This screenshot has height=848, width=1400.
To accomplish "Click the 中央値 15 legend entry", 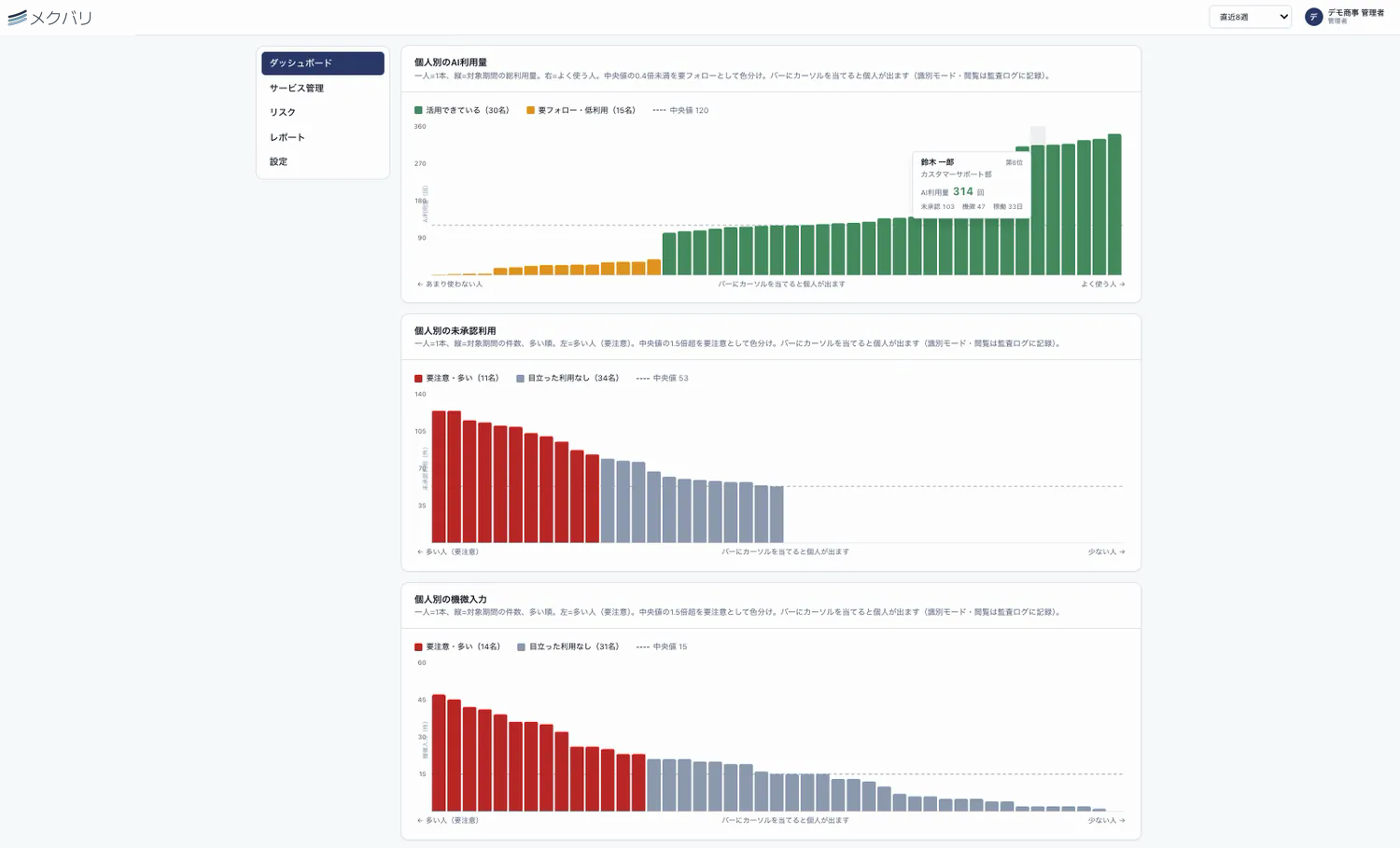I will (662, 647).
